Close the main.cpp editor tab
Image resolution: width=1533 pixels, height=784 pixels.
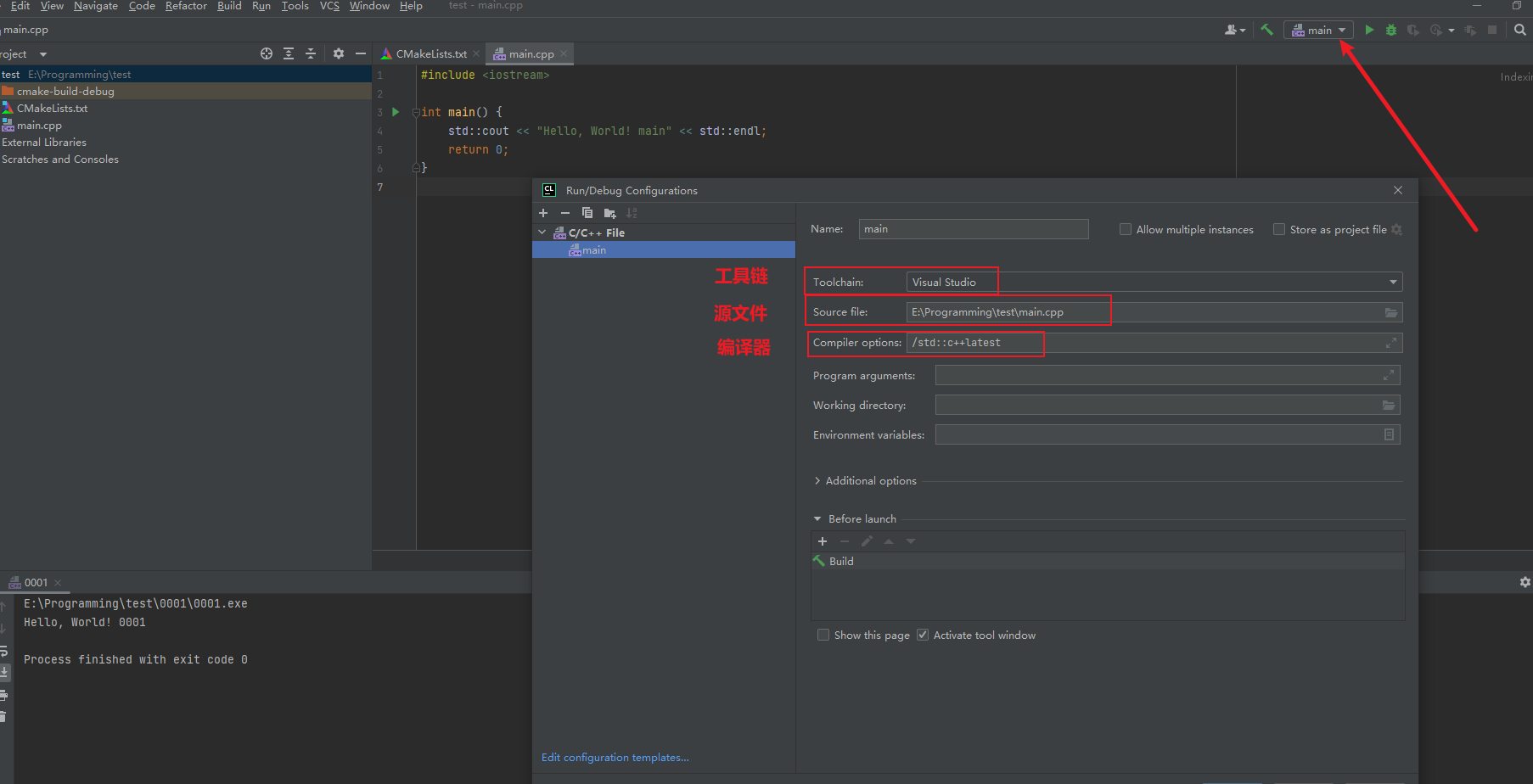coord(564,53)
